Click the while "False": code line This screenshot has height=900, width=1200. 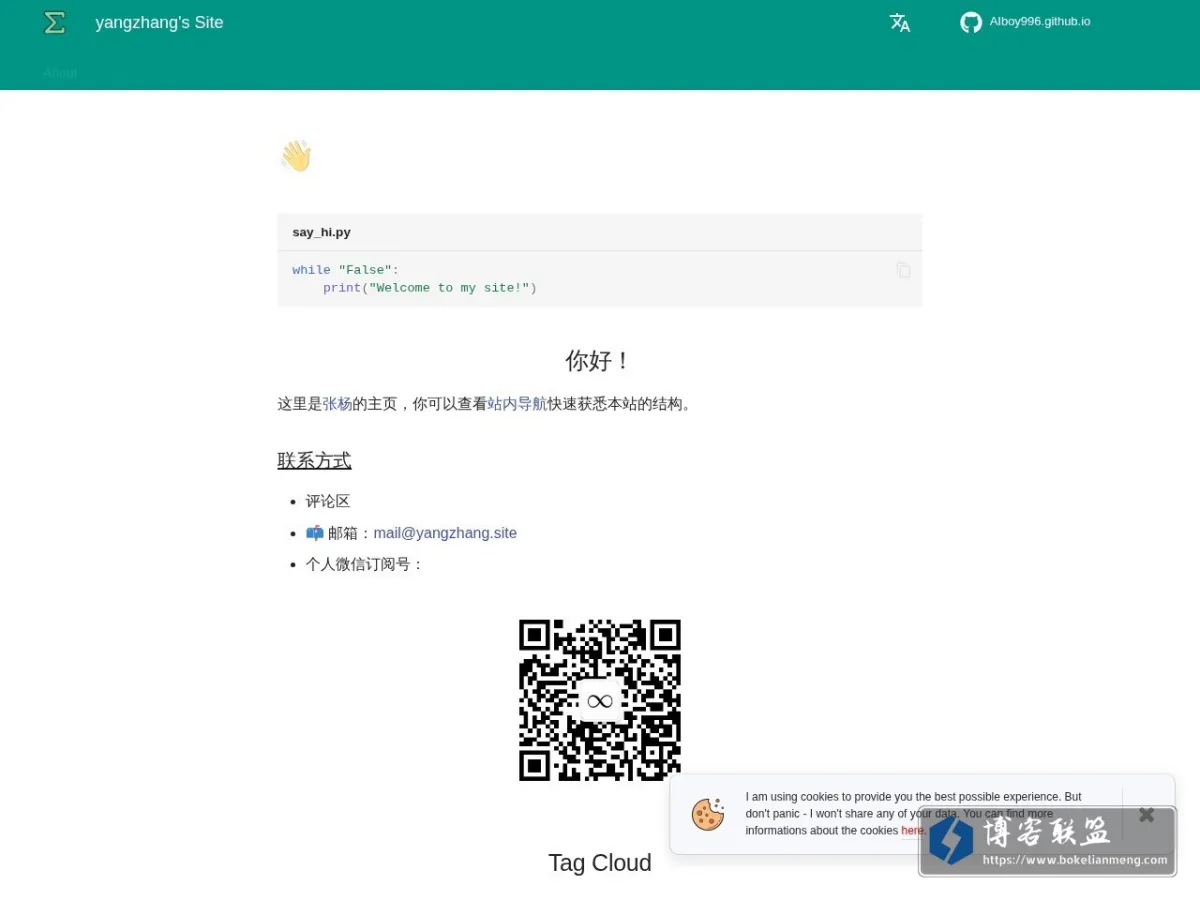coord(345,270)
